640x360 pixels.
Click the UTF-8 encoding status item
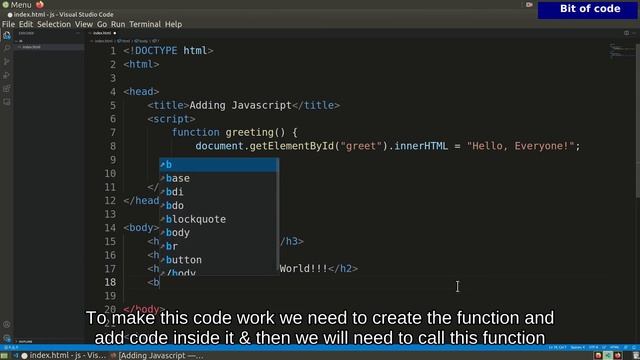(x=593, y=347)
